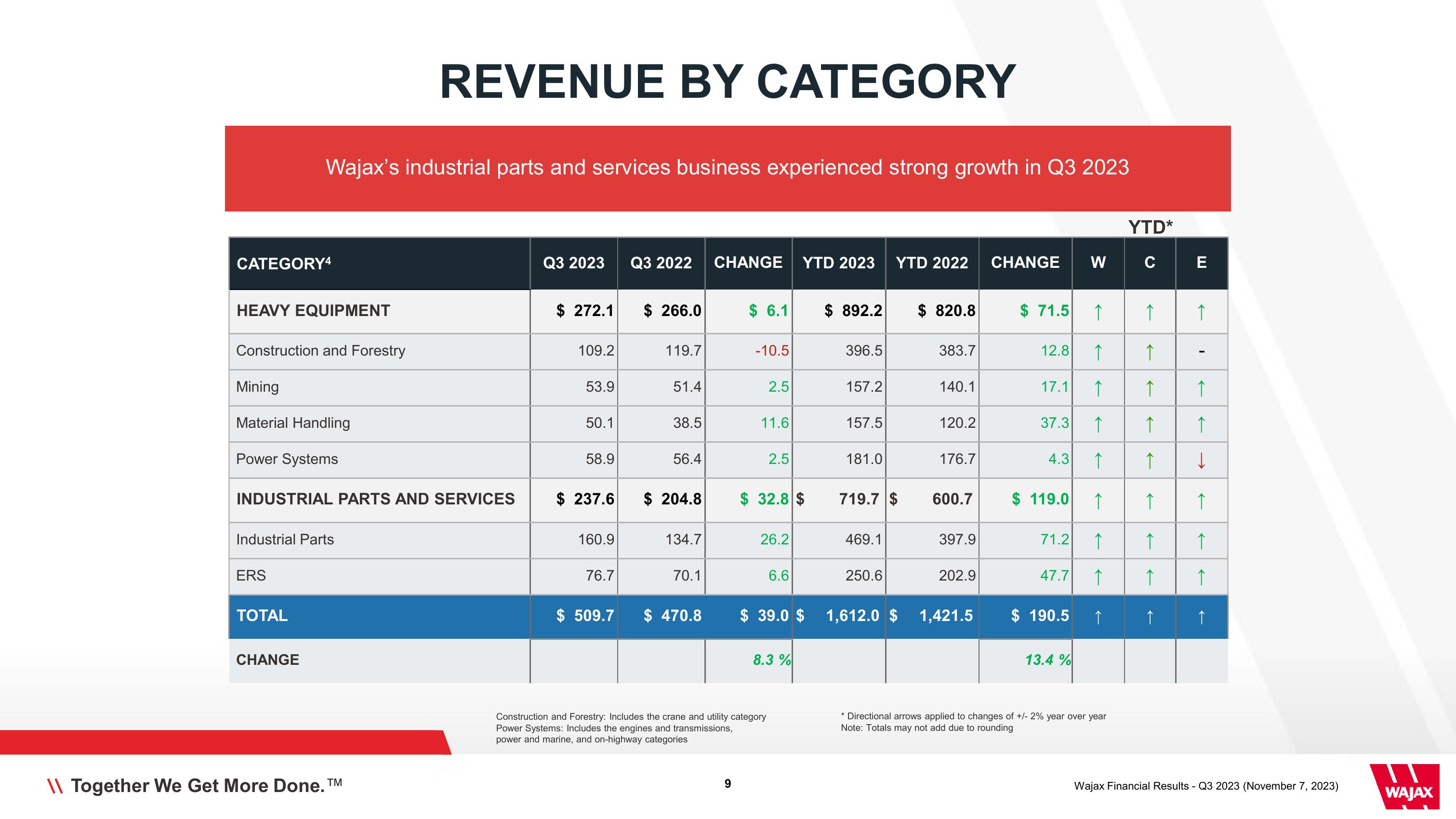
Task: Click the ERS row E column up arrow
Action: [x=1202, y=577]
